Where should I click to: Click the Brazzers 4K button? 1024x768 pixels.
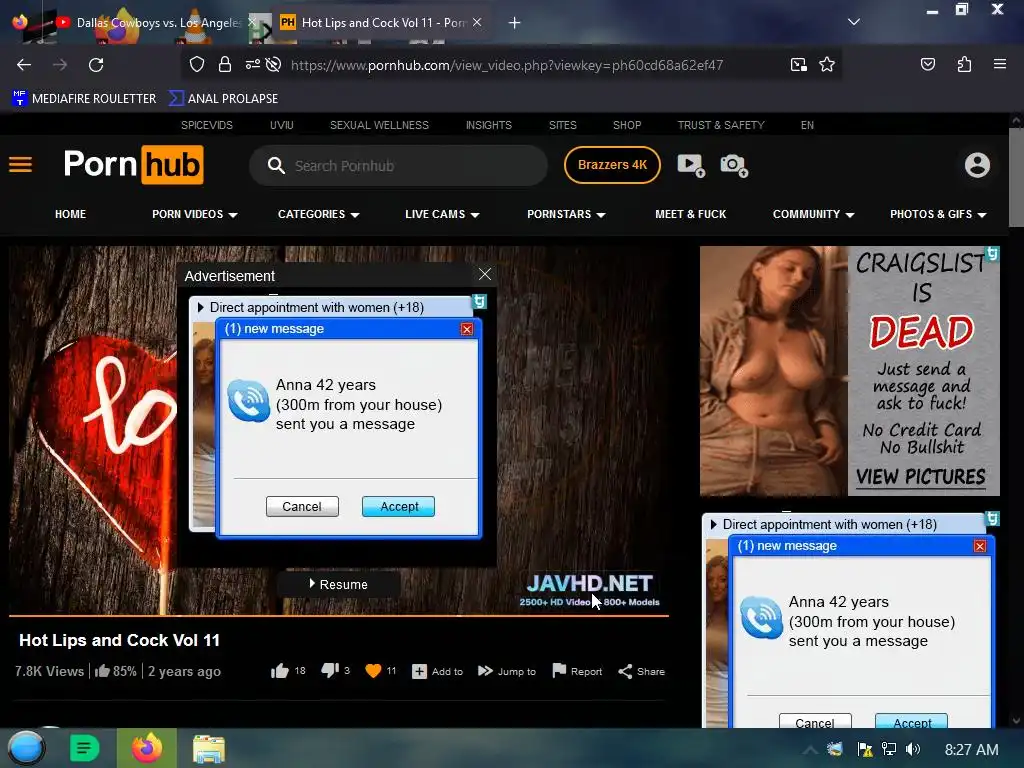[612, 165]
